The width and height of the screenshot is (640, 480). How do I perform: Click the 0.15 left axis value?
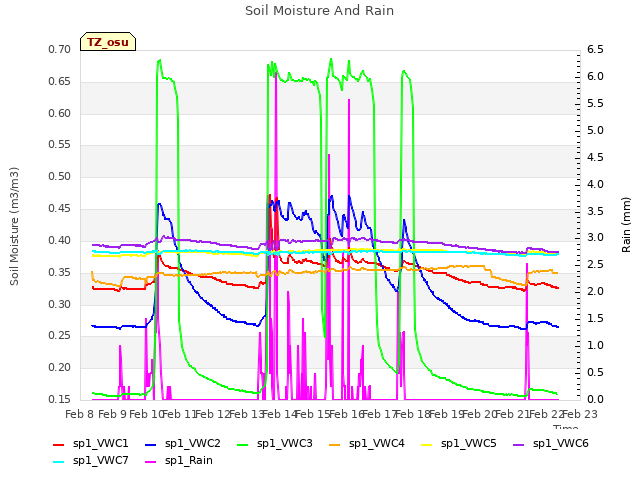[x=60, y=399]
